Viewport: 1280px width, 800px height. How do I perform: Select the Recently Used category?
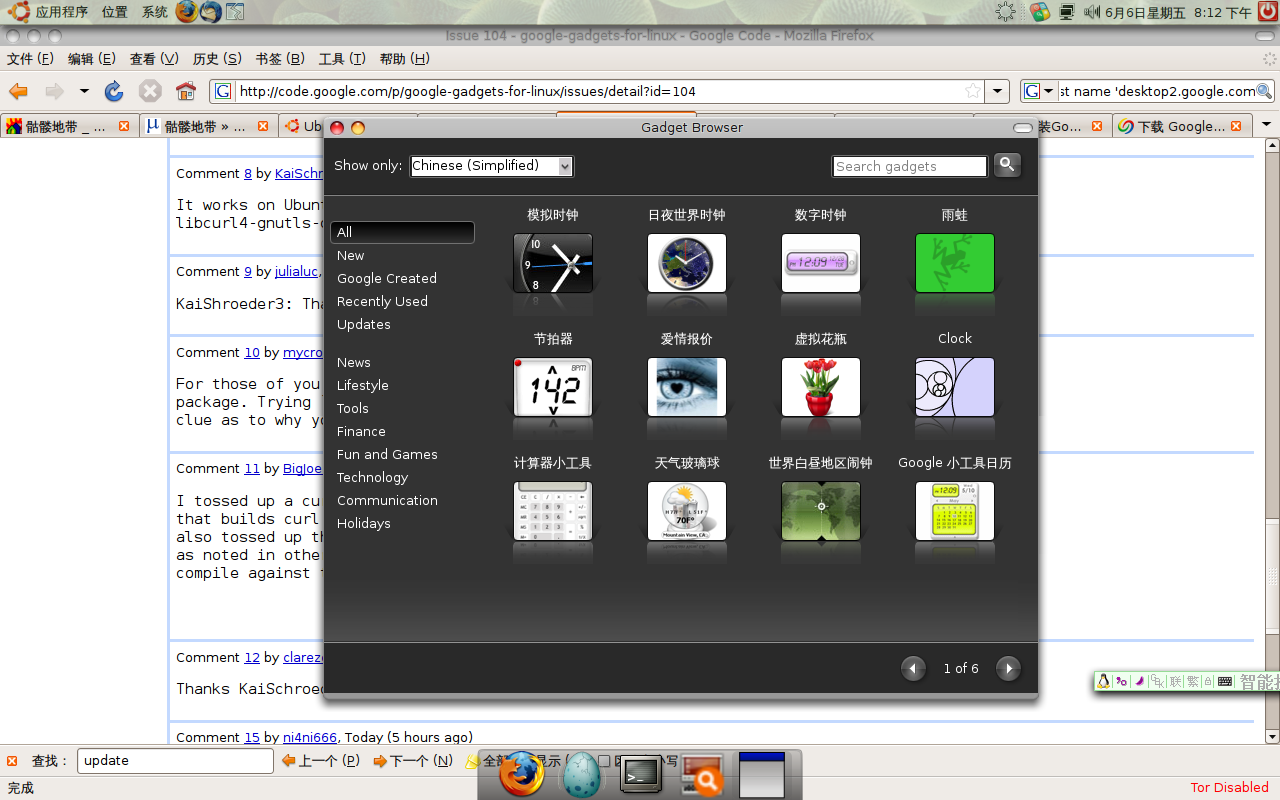[382, 301]
